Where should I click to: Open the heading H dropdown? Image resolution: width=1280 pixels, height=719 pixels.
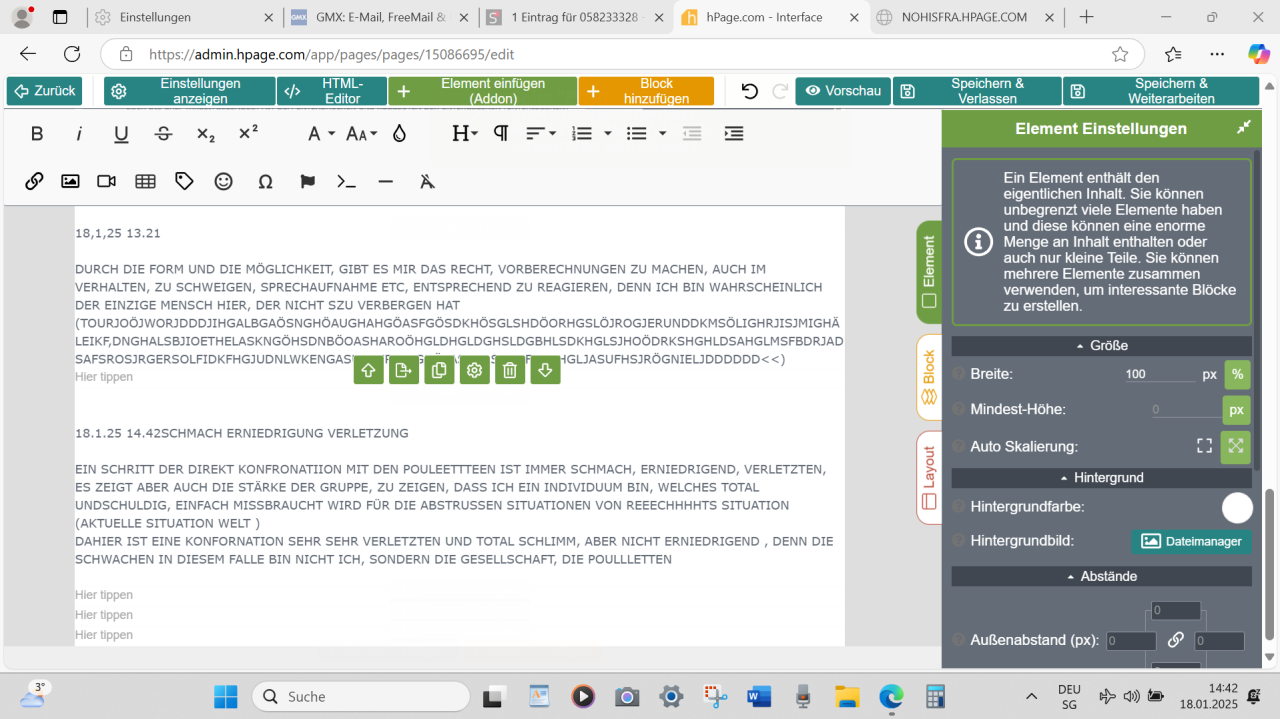pos(465,134)
